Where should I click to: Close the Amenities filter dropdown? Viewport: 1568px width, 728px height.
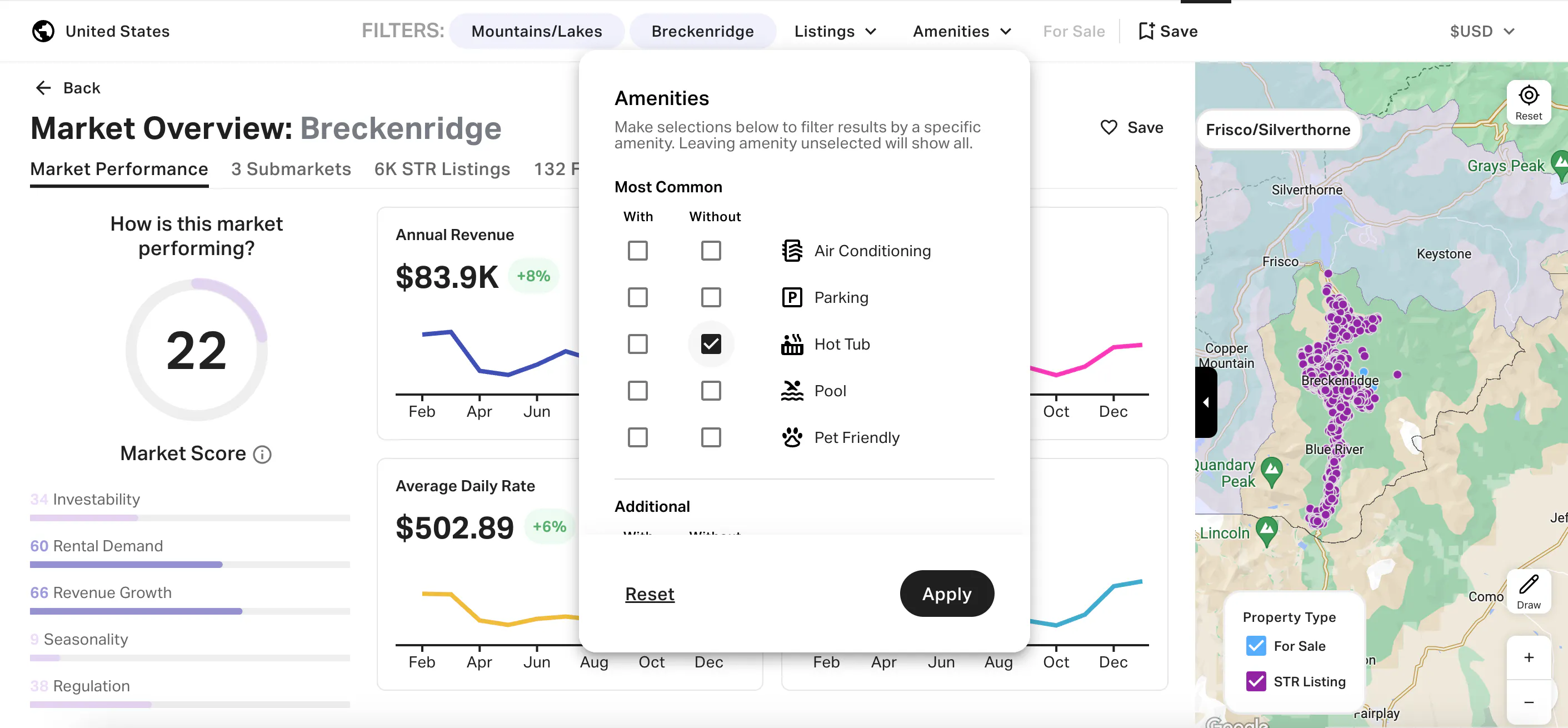(962, 31)
